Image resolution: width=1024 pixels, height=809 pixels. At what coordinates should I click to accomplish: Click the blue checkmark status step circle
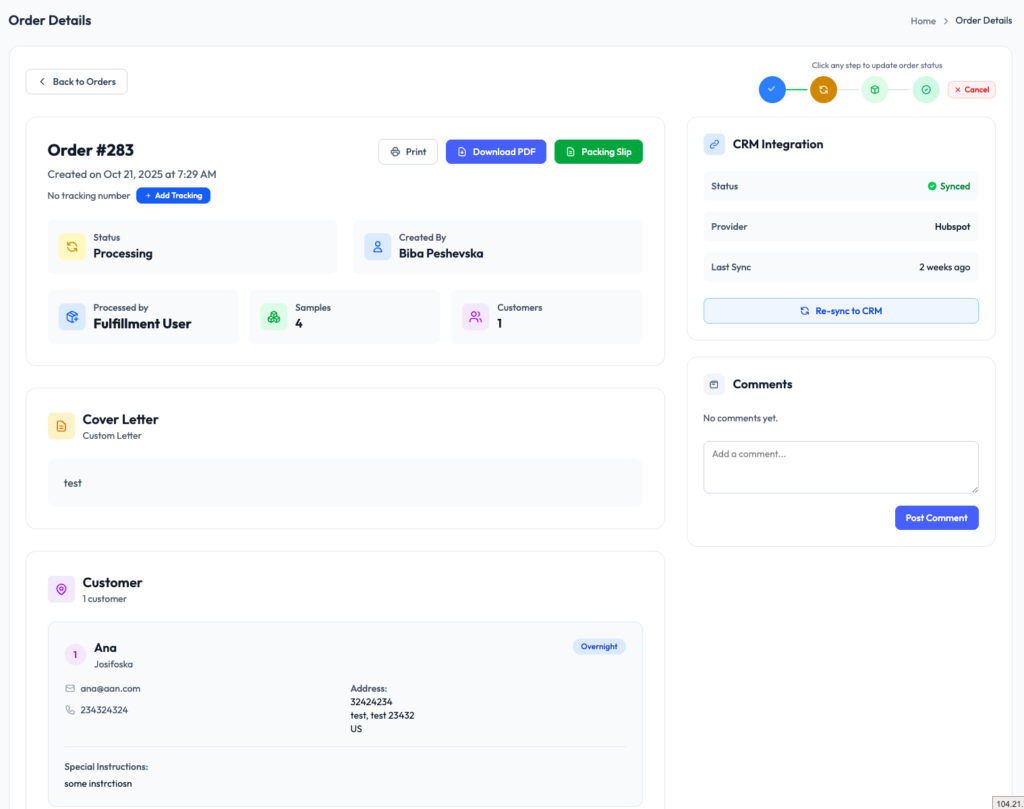tap(771, 90)
